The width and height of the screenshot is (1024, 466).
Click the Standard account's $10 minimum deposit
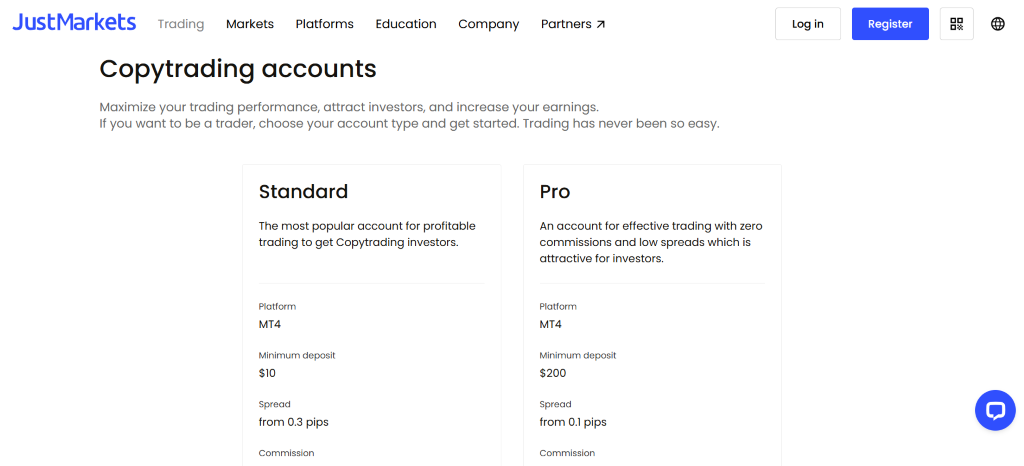[267, 373]
